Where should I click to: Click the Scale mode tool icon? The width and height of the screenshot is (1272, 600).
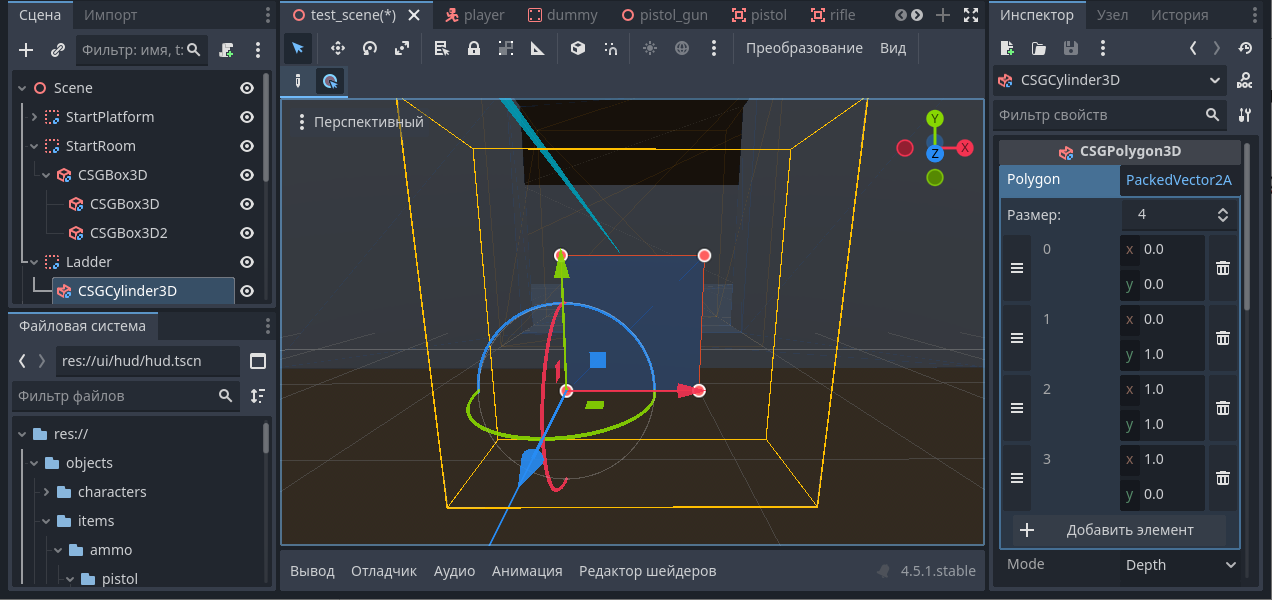401,48
